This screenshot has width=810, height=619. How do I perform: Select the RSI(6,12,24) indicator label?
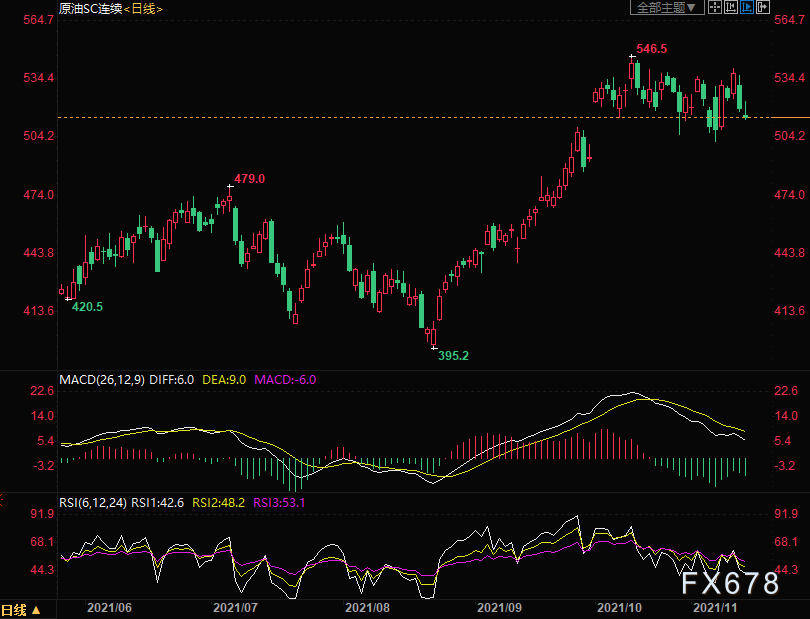(x=93, y=503)
